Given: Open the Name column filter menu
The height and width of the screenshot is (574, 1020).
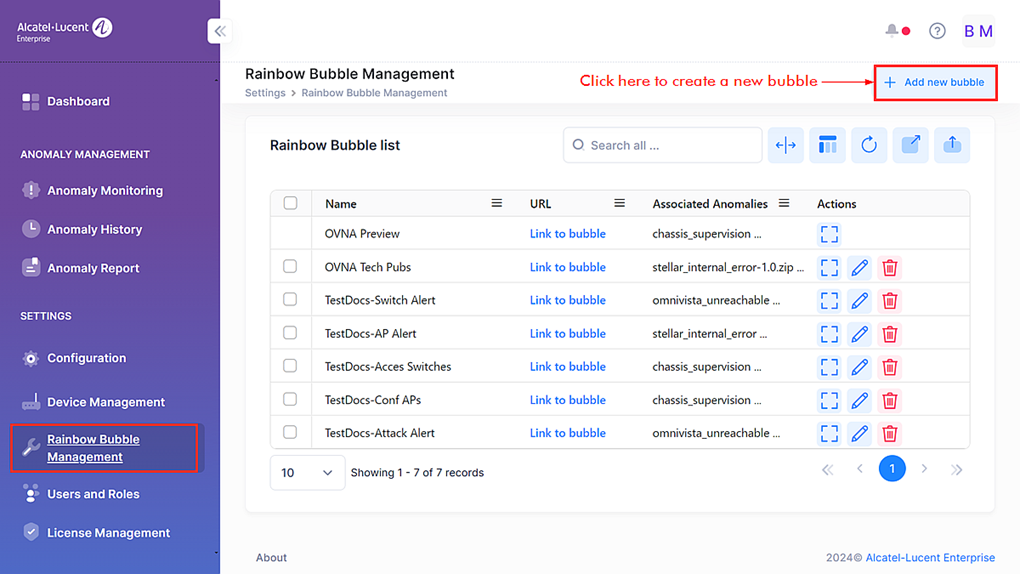Looking at the screenshot, I should click(496, 203).
